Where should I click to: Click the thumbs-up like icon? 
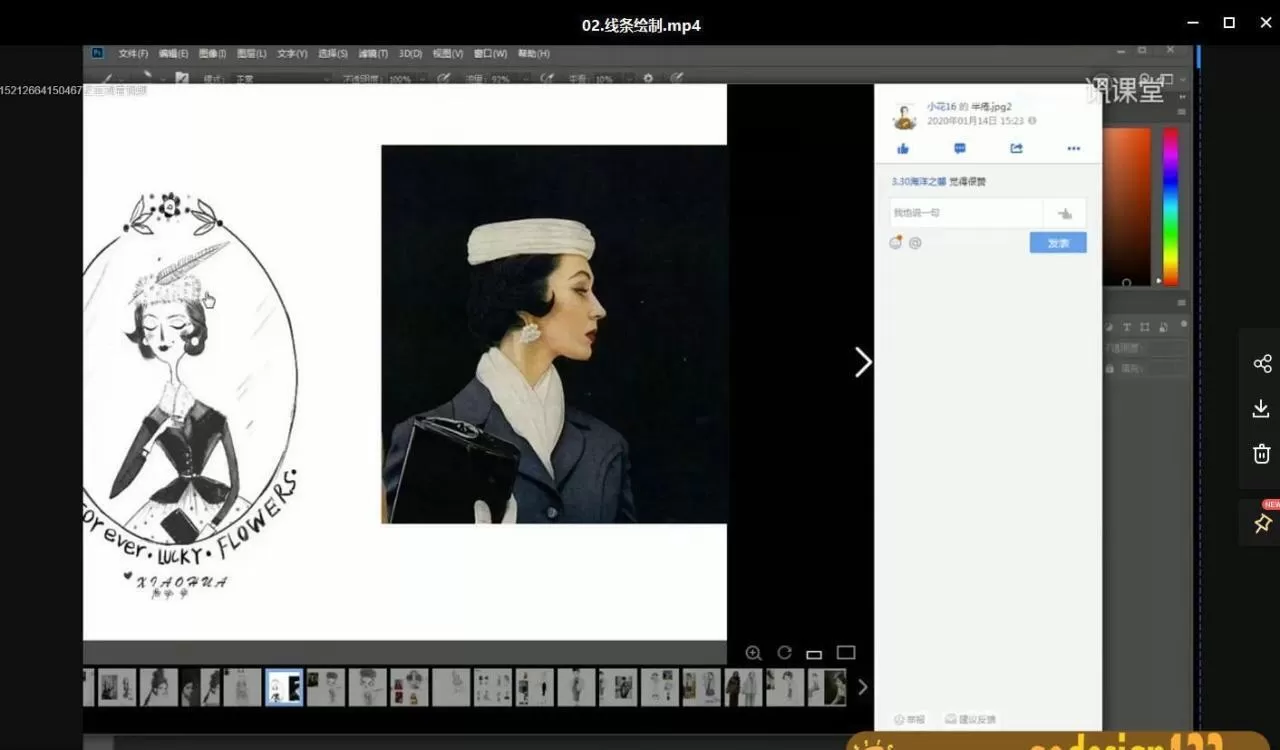(x=903, y=149)
